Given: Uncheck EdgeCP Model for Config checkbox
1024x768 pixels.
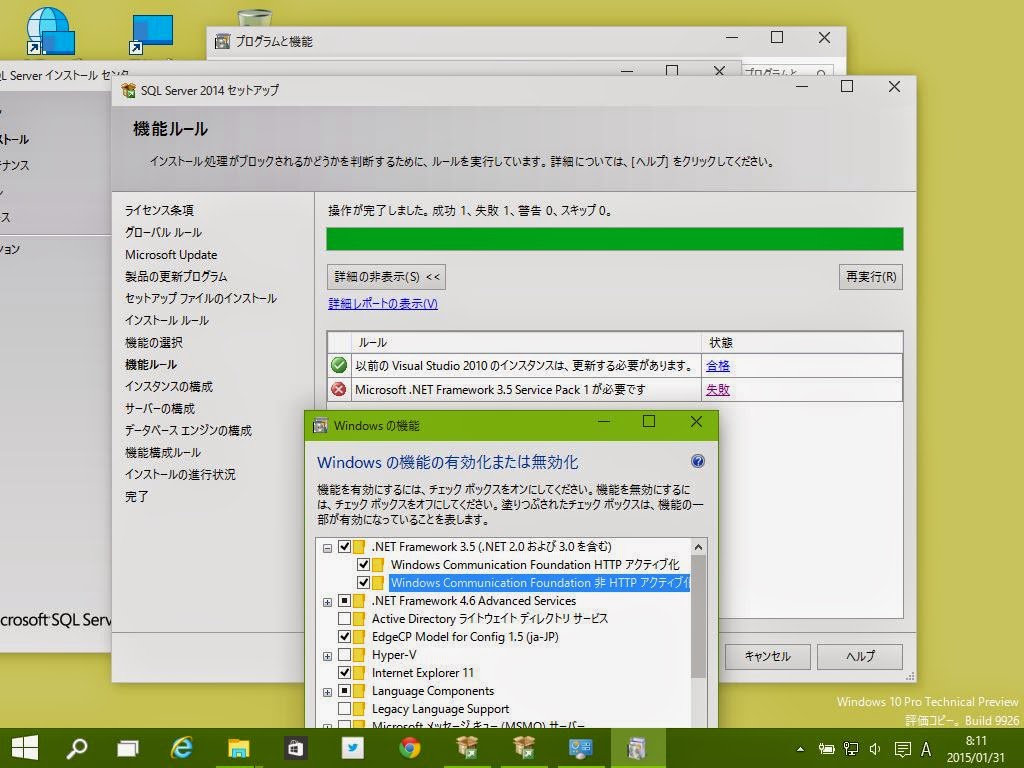Looking at the screenshot, I should pos(344,637).
